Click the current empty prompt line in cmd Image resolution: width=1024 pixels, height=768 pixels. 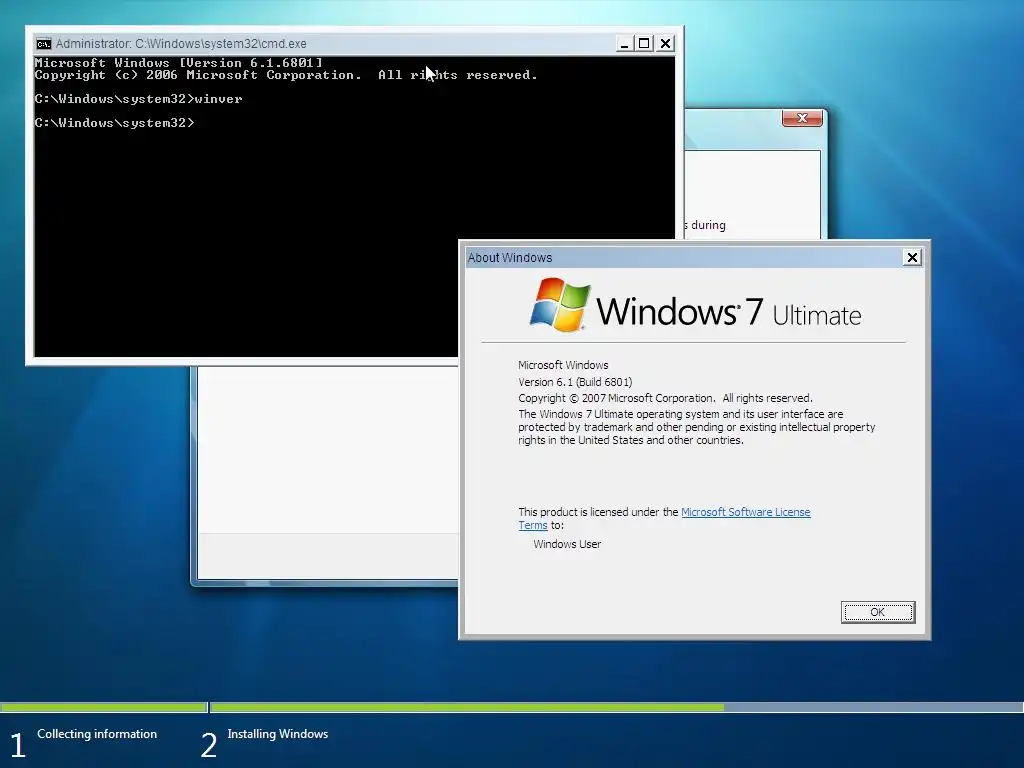(x=114, y=123)
